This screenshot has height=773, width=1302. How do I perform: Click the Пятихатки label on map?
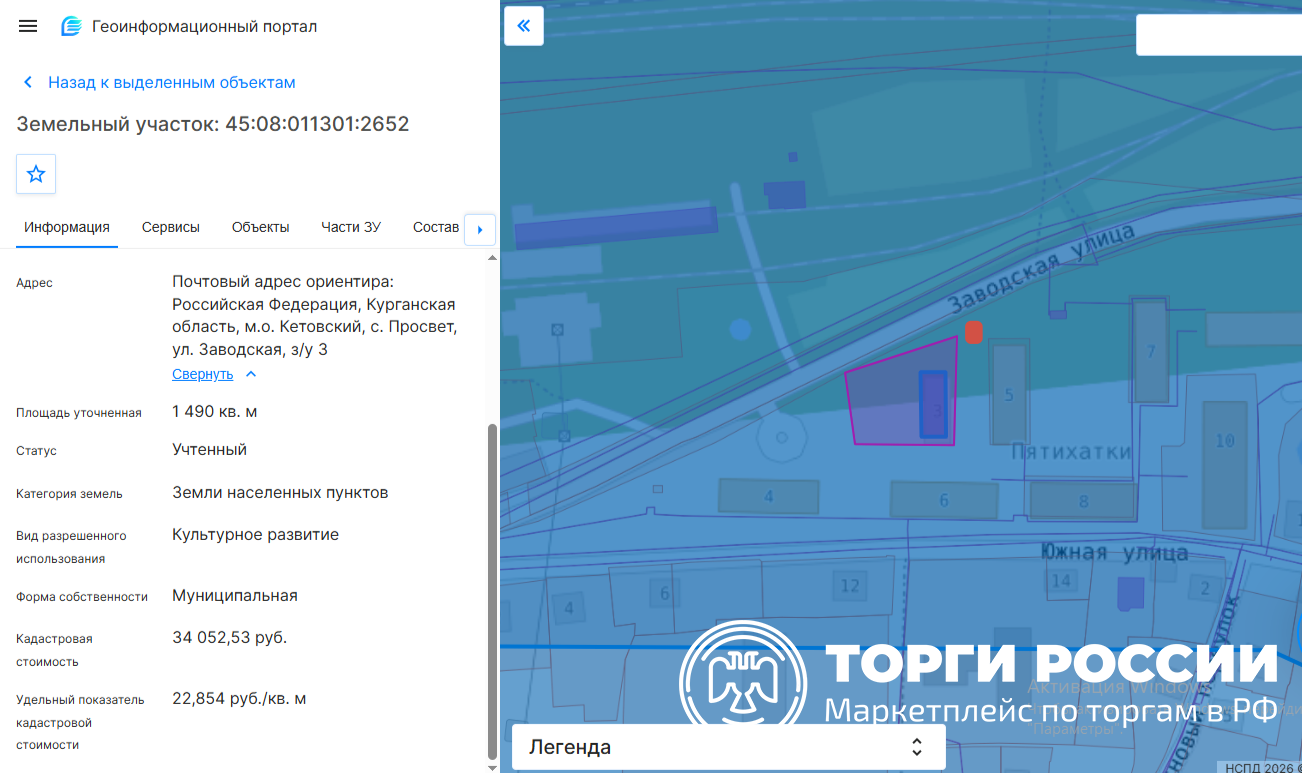[1071, 451]
